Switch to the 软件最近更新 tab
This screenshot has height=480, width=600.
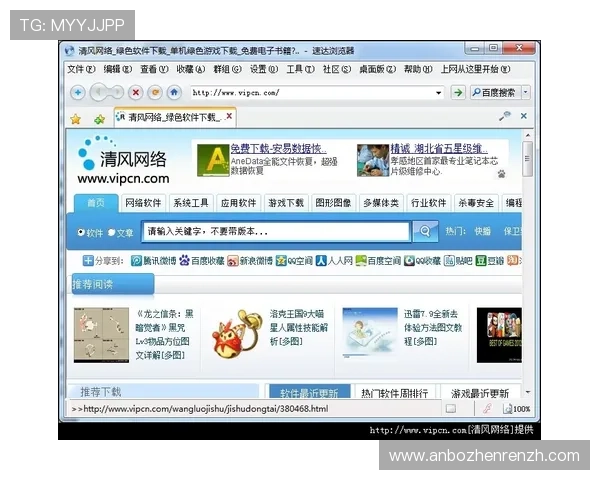308,392
